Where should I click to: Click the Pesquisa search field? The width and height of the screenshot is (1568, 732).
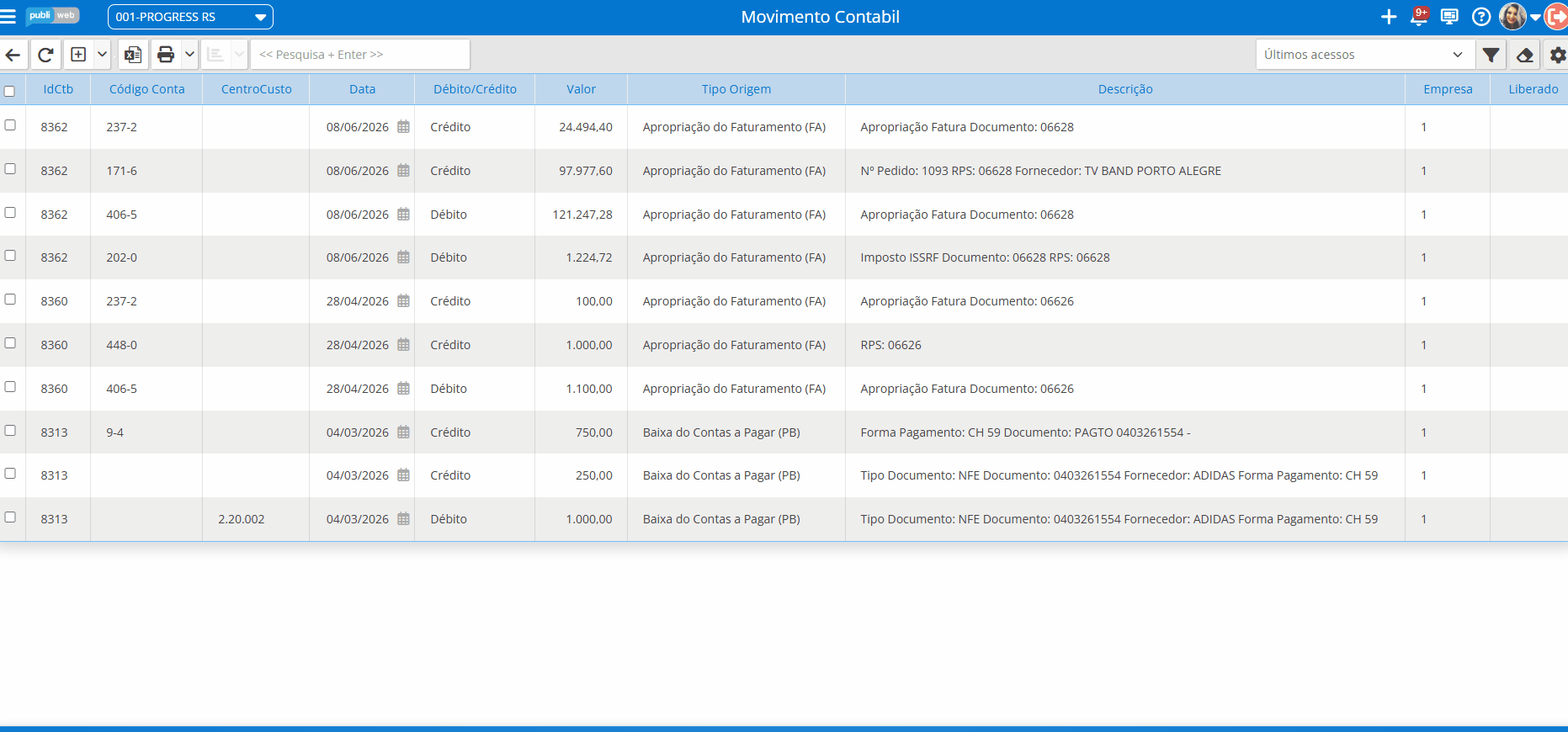click(x=360, y=55)
